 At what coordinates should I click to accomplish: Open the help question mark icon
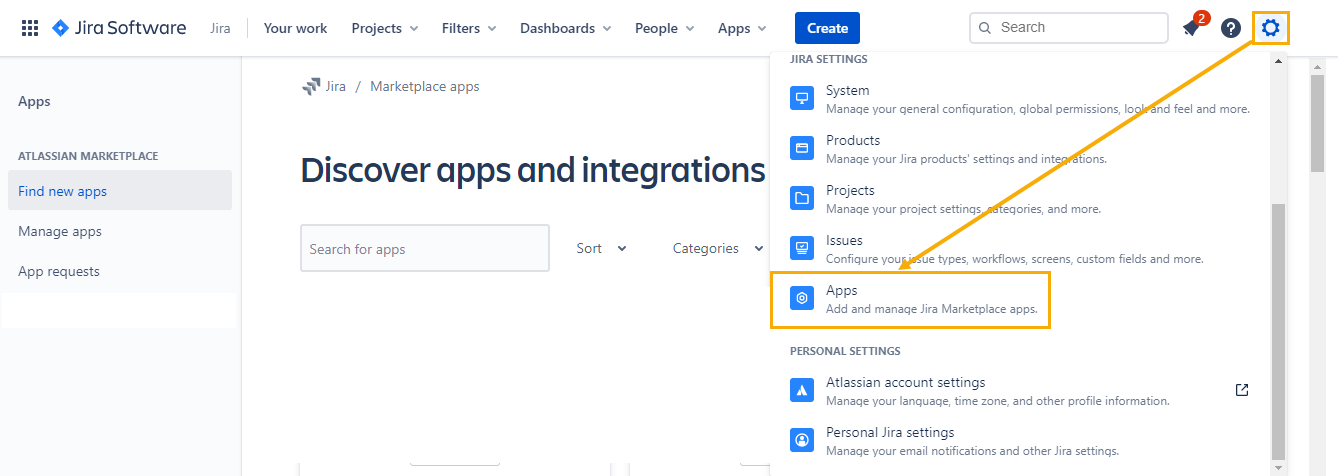tap(1231, 28)
